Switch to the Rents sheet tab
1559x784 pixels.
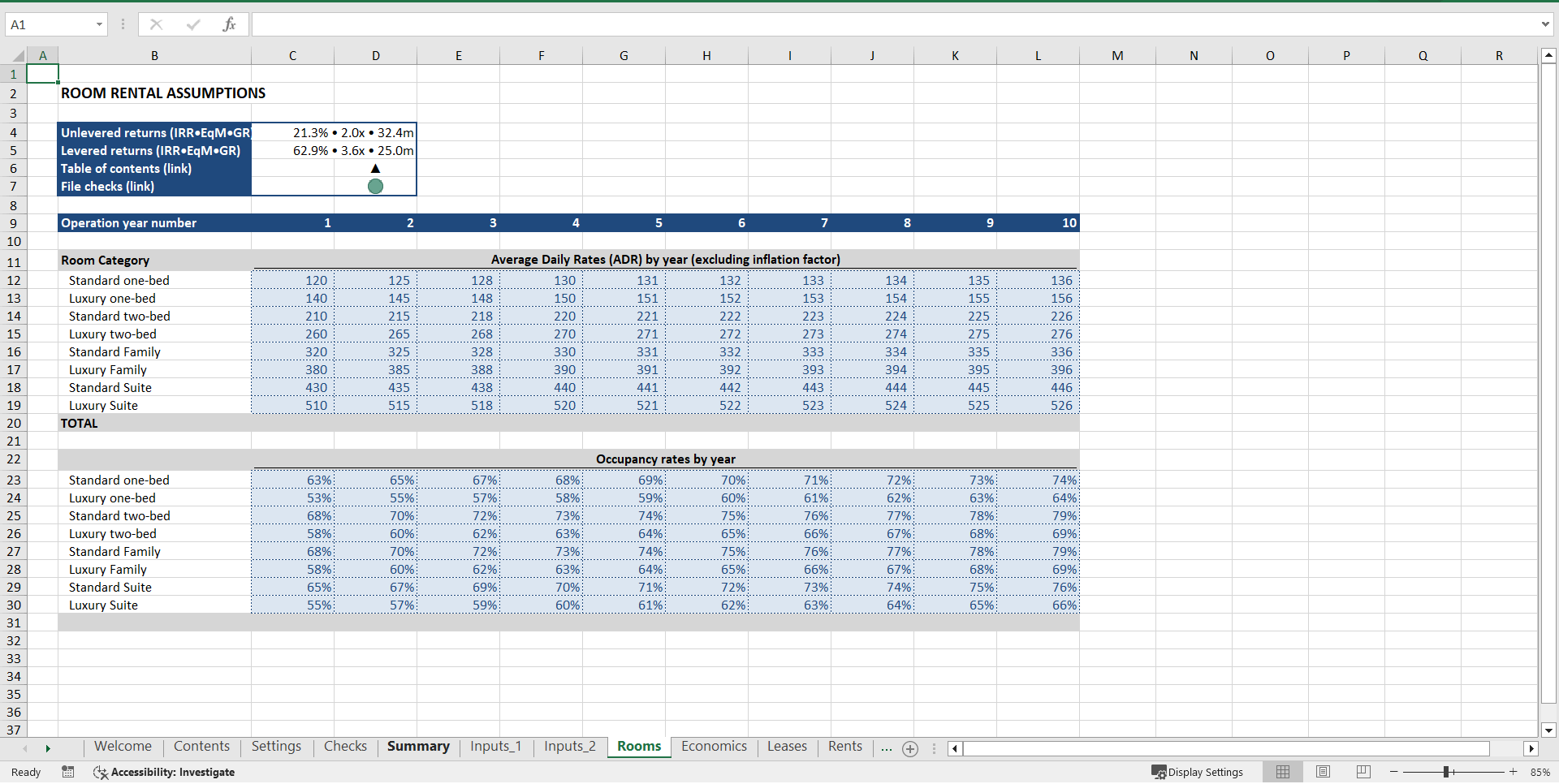click(x=844, y=747)
